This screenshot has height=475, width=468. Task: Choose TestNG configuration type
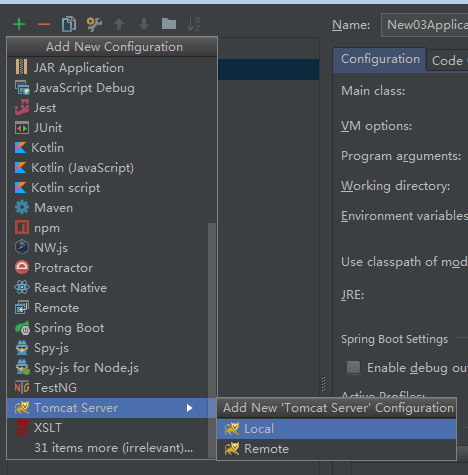click(108, 388)
